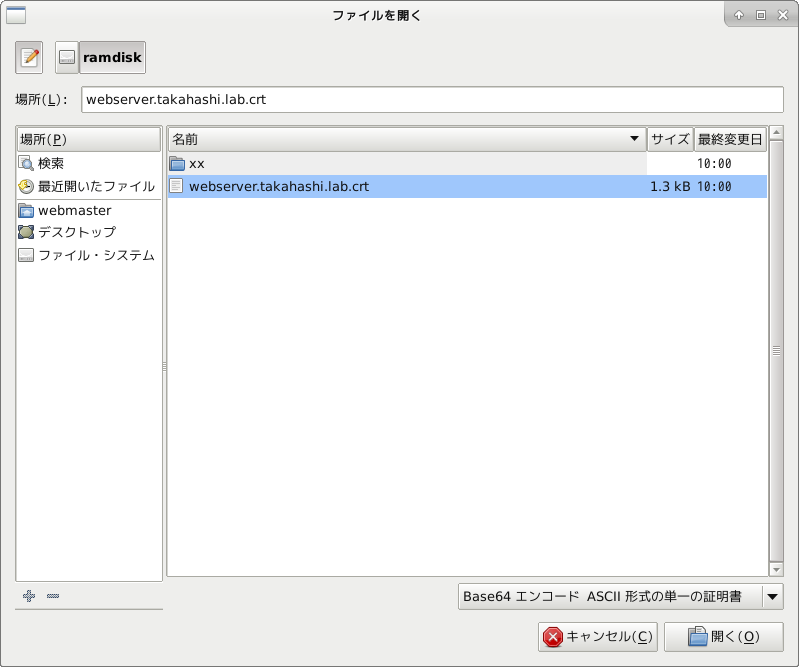Viewport: 799px width, 667px height.
Task: Click the search magnifier icon
Action: [26, 164]
